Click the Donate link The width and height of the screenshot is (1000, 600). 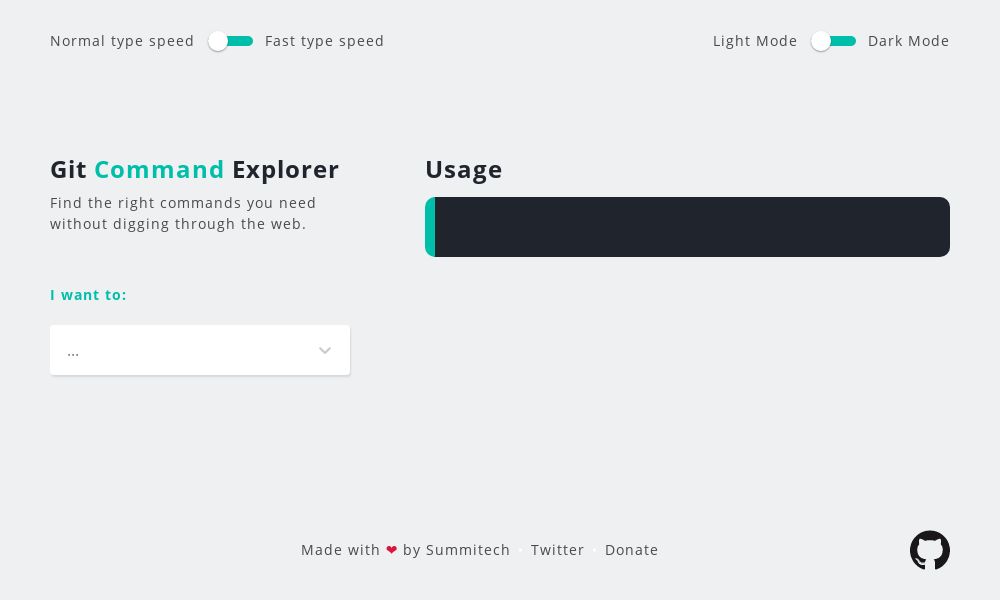pos(632,549)
